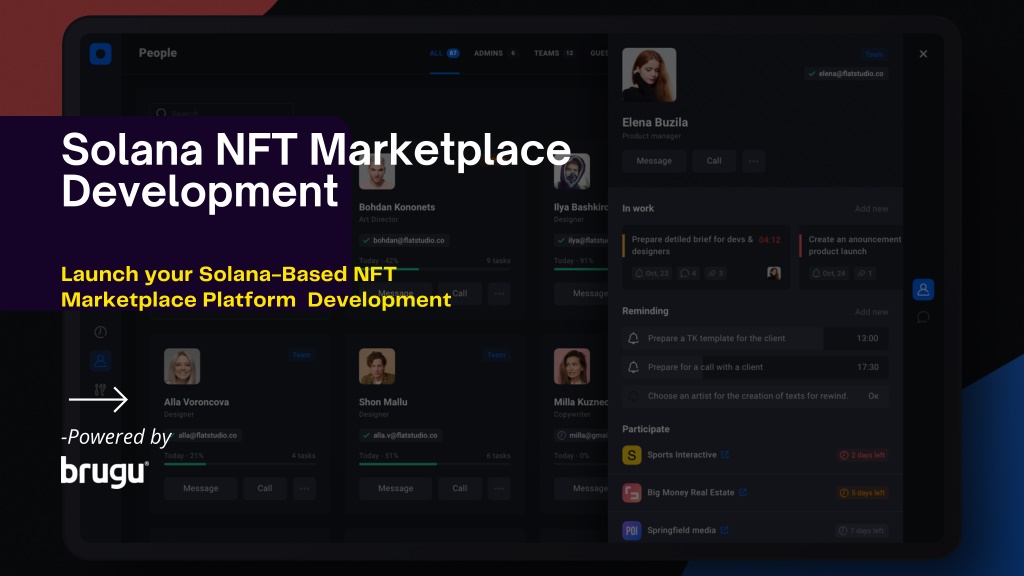1024x576 pixels.
Task: Message Alla Voroncova from her card
Action: click(200, 488)
